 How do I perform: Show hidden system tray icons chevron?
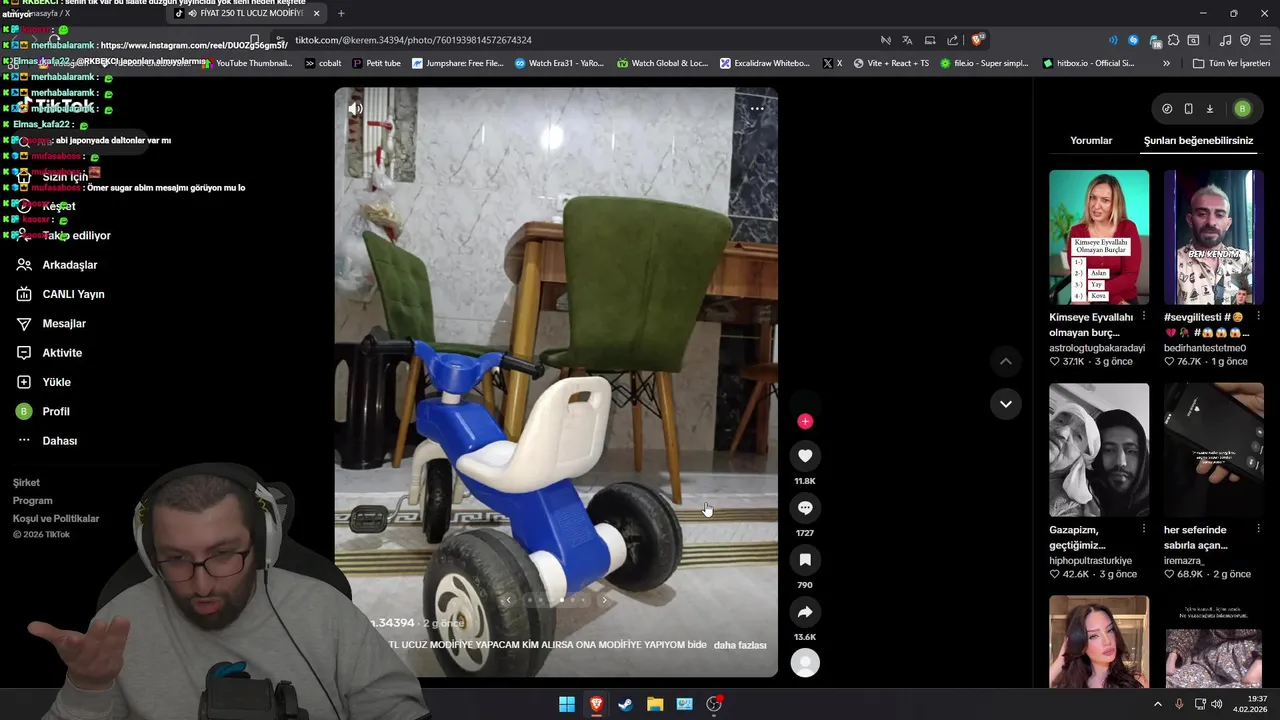coord(1158,704)
